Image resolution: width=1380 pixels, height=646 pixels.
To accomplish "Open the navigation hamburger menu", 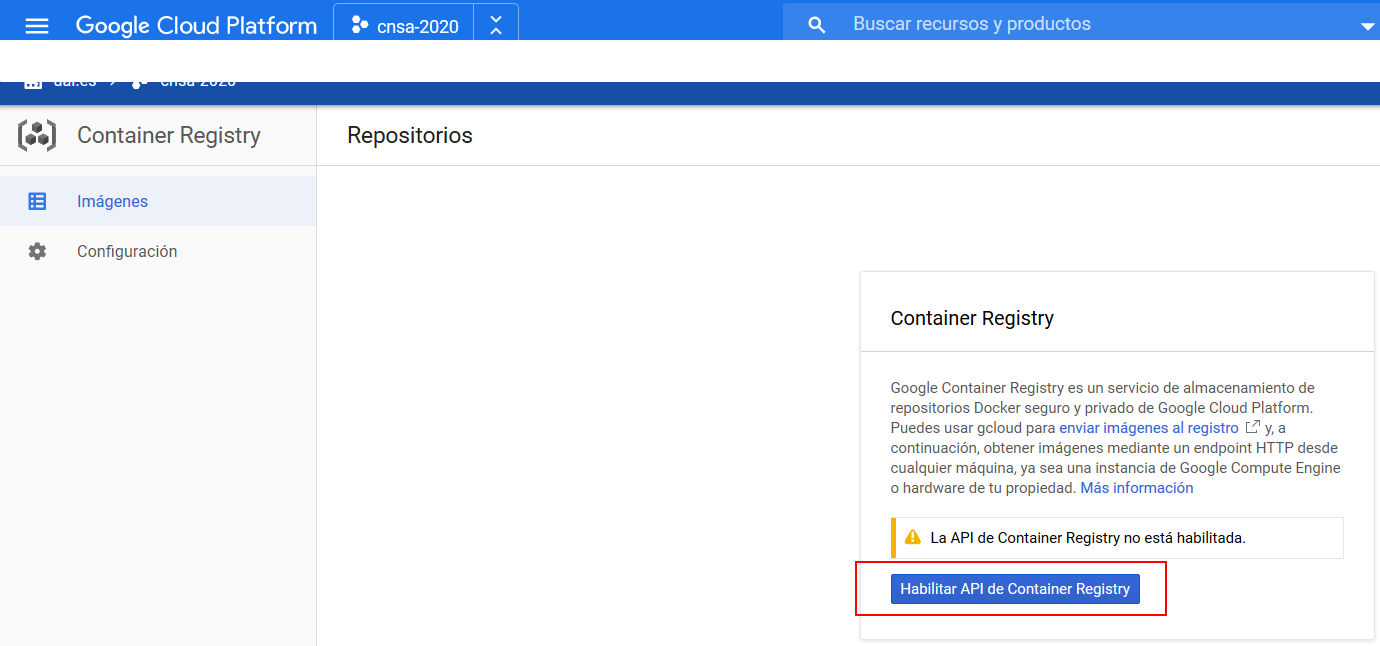I will point(37,25).
